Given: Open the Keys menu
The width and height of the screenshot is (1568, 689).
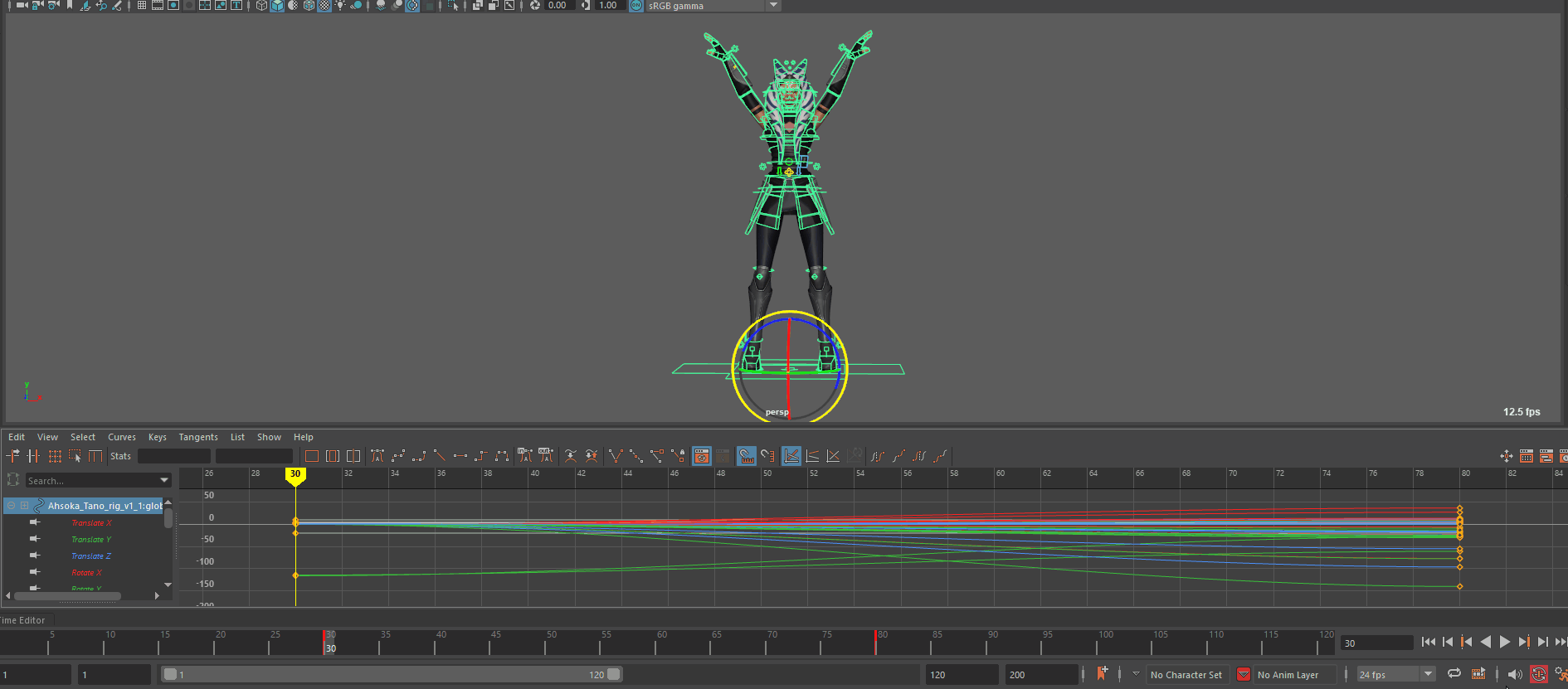Looking at the screenshot, I should [158, 437].
